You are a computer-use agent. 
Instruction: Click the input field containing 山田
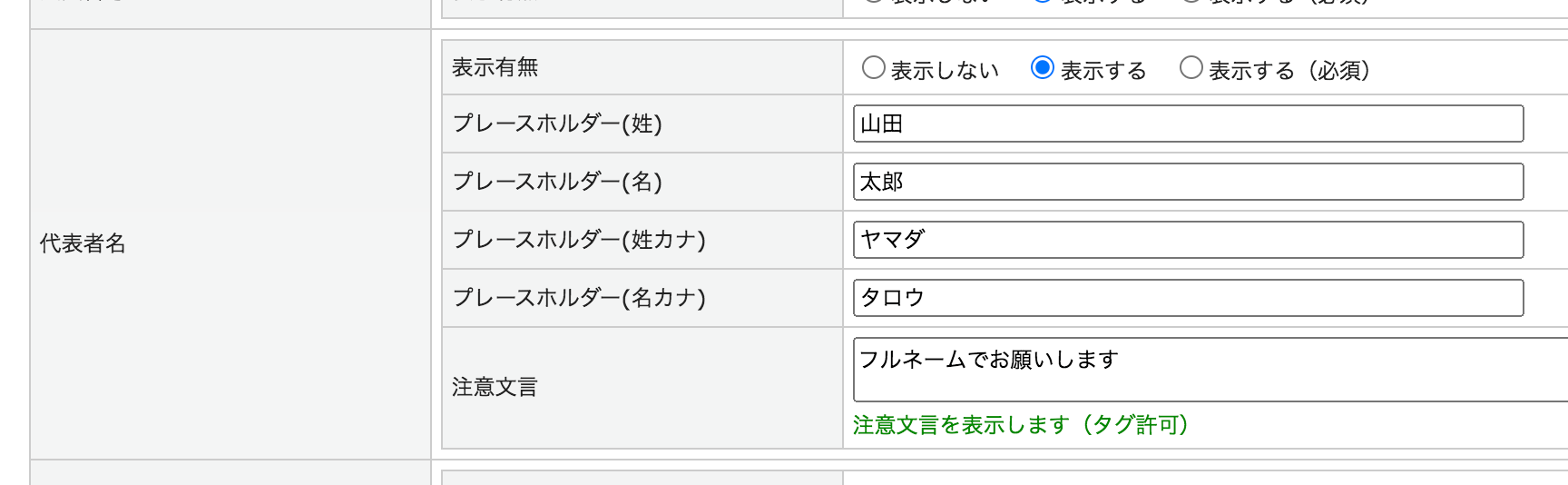pyautogui.click(x=1187, y=124)
